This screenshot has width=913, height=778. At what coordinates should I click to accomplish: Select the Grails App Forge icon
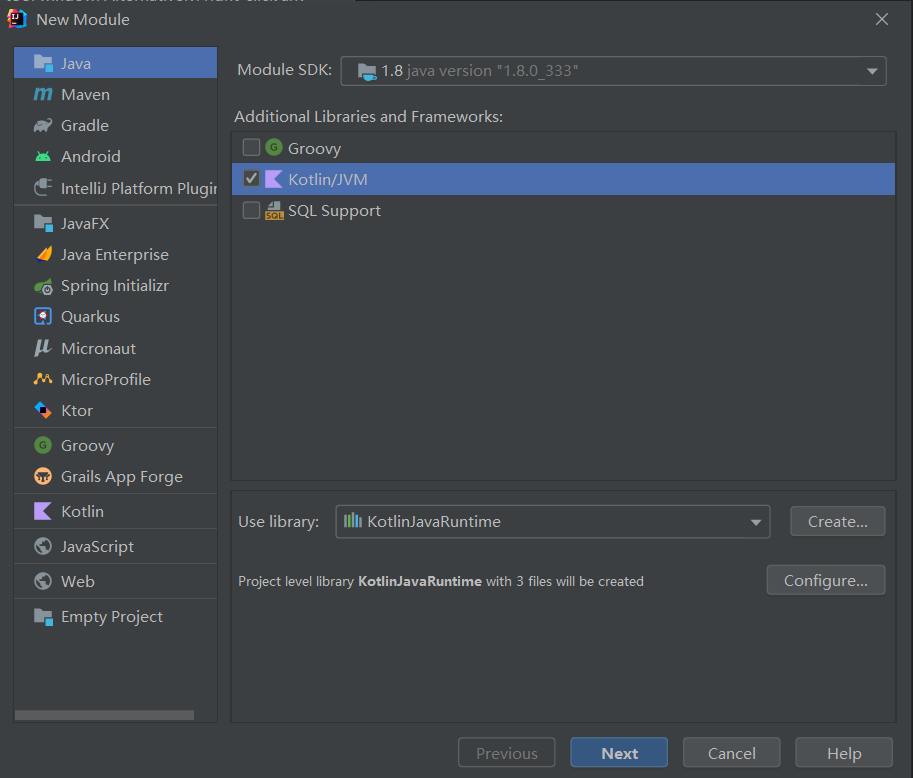[43, 476]
